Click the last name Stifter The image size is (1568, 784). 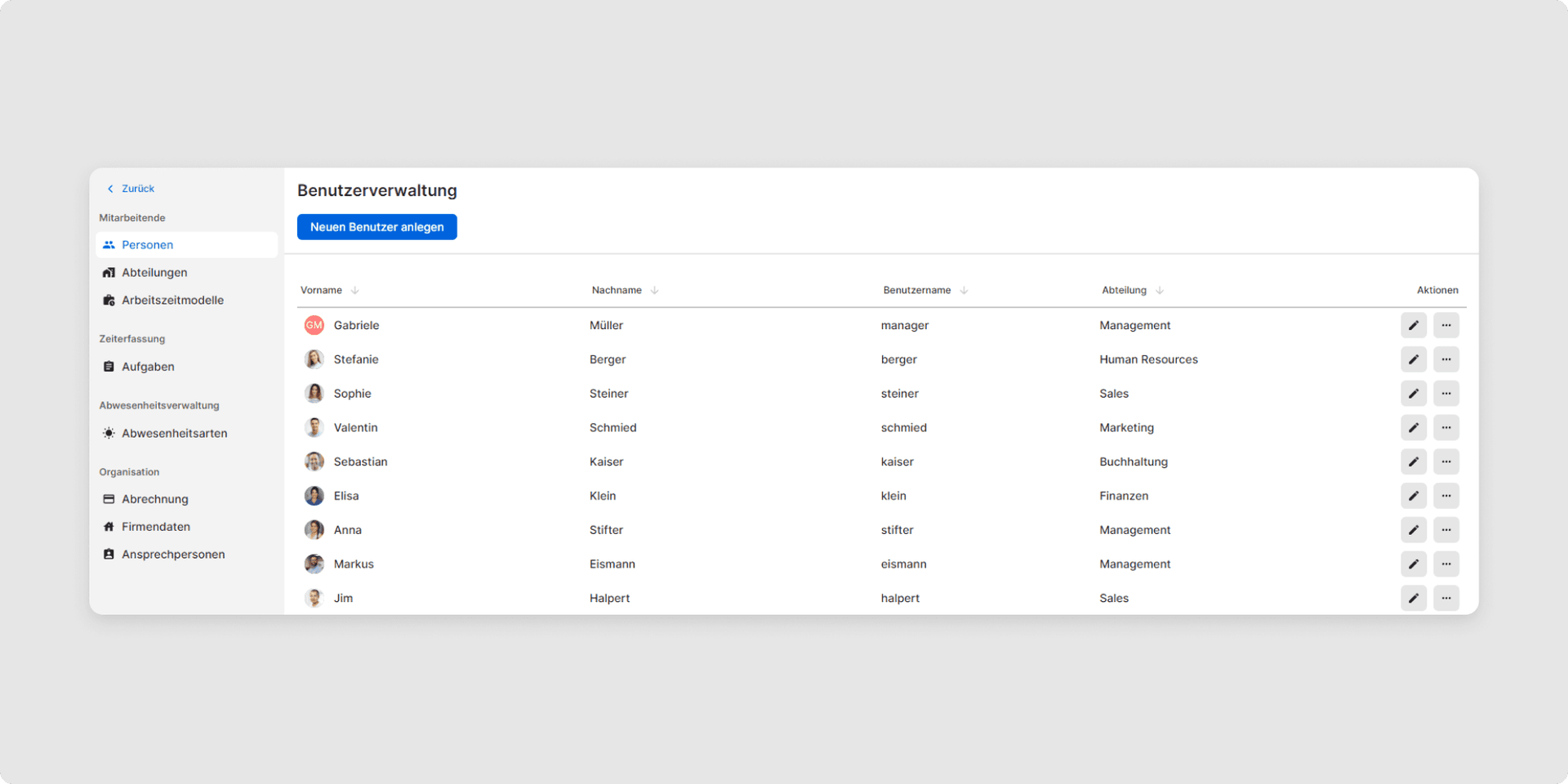[x=606, y=530]
